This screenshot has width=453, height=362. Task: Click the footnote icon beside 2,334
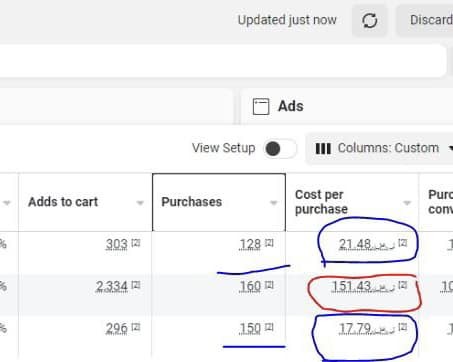pos(136,285)
